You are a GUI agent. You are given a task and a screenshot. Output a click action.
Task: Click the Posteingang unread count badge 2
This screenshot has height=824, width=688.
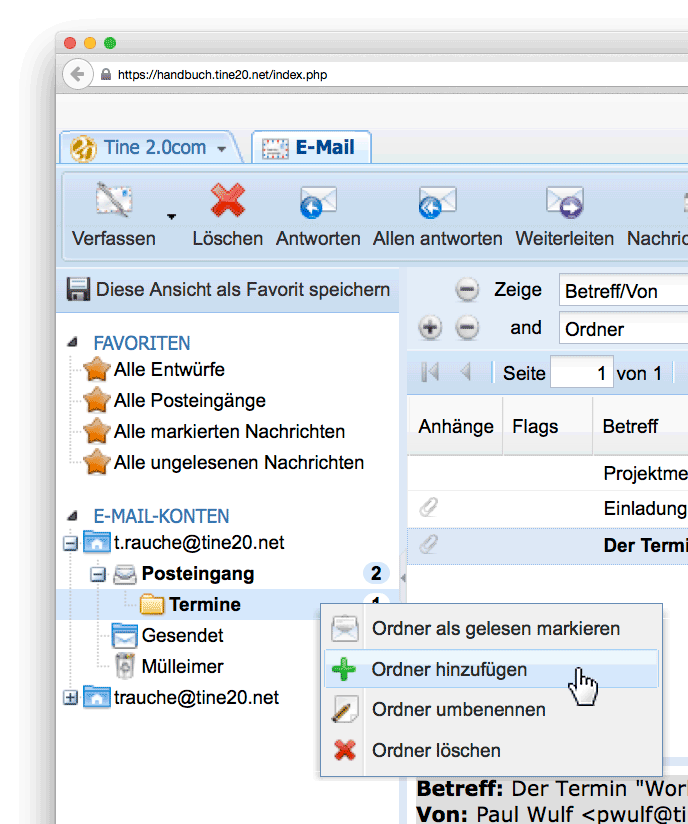(376, 573)
